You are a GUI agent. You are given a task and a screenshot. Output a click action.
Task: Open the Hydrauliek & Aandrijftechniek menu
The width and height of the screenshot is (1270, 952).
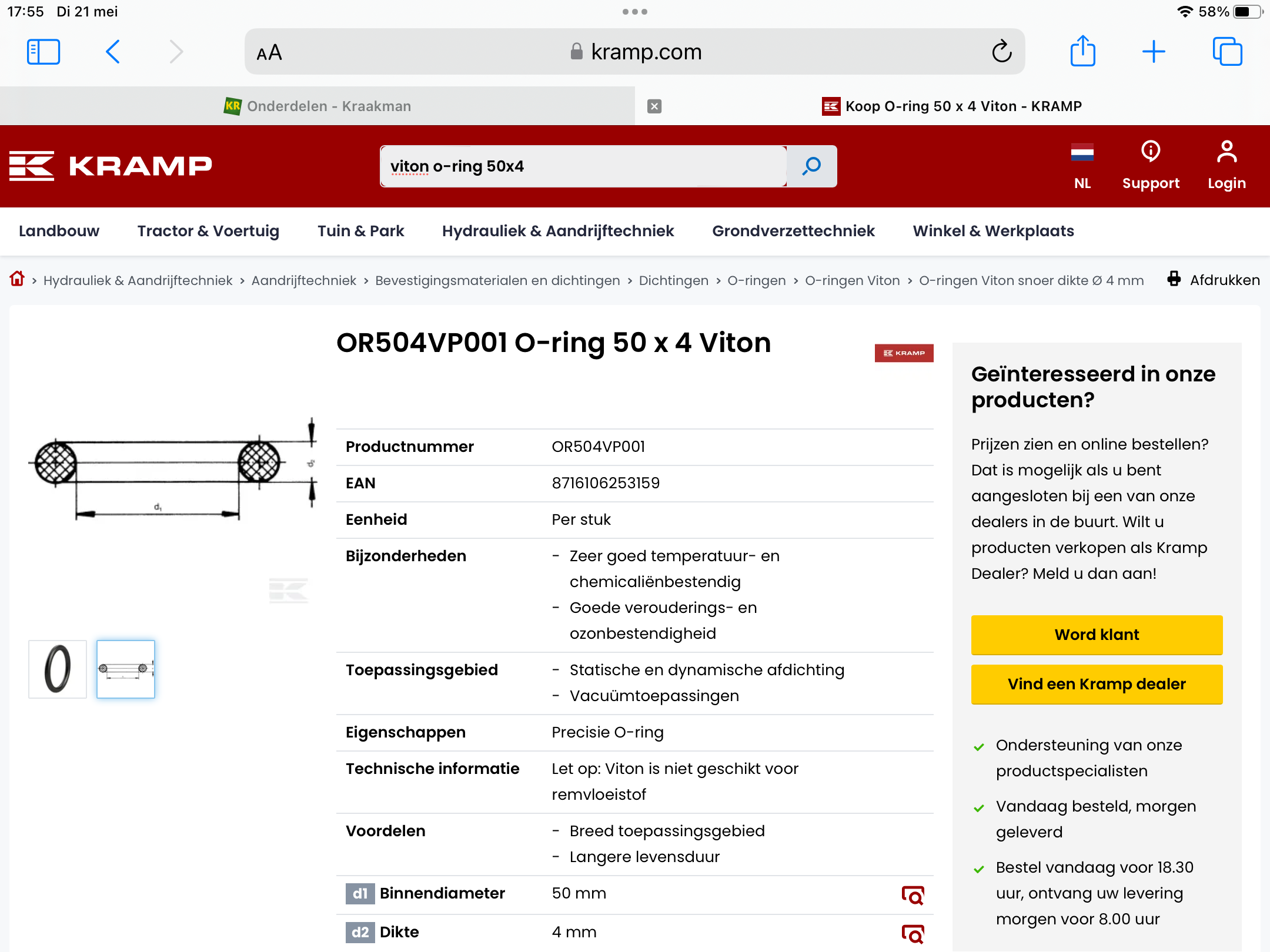coord(557,231)
